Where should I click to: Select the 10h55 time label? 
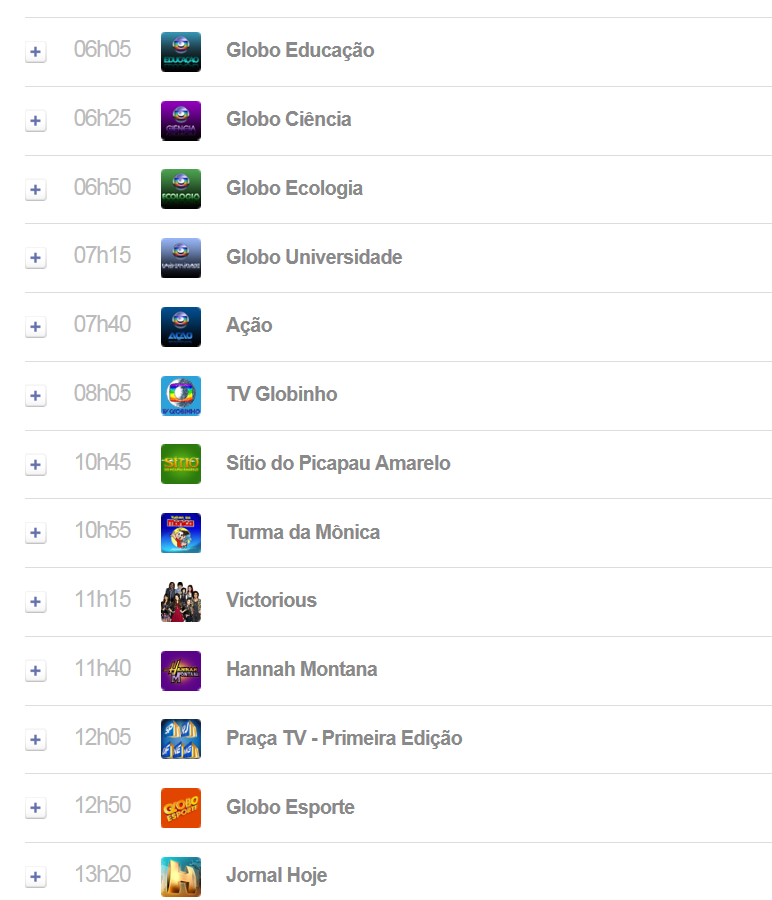[103, 530]
